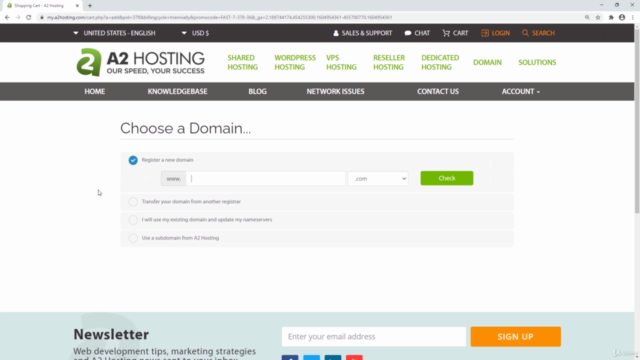The image size is (640, 360).
Task: Open Domain menu
Action: (487, 62)
